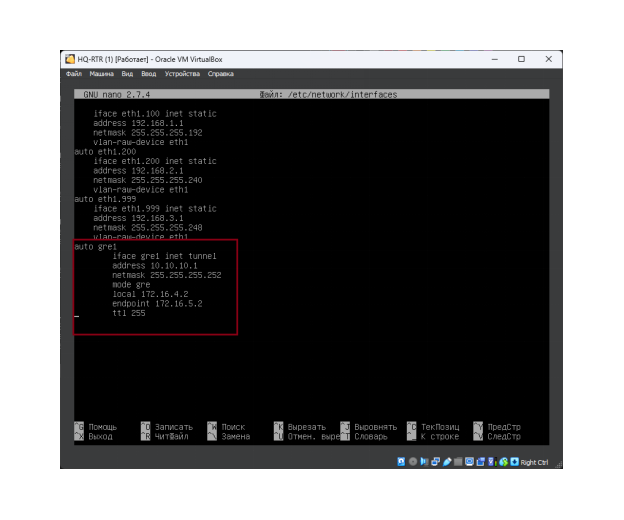This screenshot has height=520, width=624.
Task: Click the line 'netmask 255.255.255.192'
Action: [148, 133]
